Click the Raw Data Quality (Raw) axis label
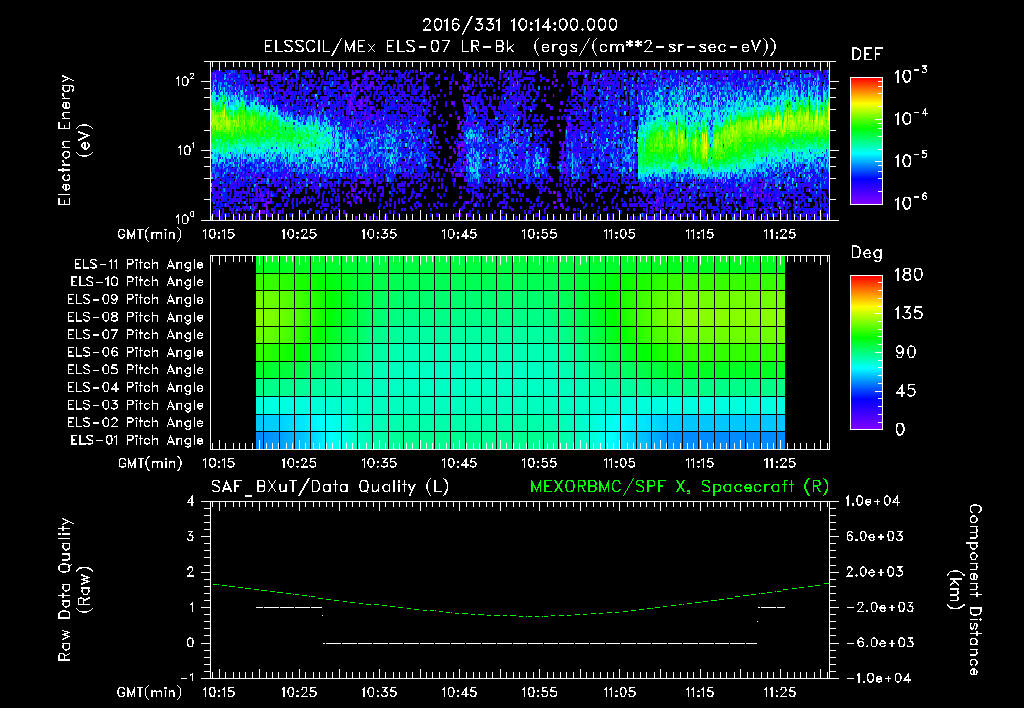This screenshot has height=708, width=1024. click(74, 590)
